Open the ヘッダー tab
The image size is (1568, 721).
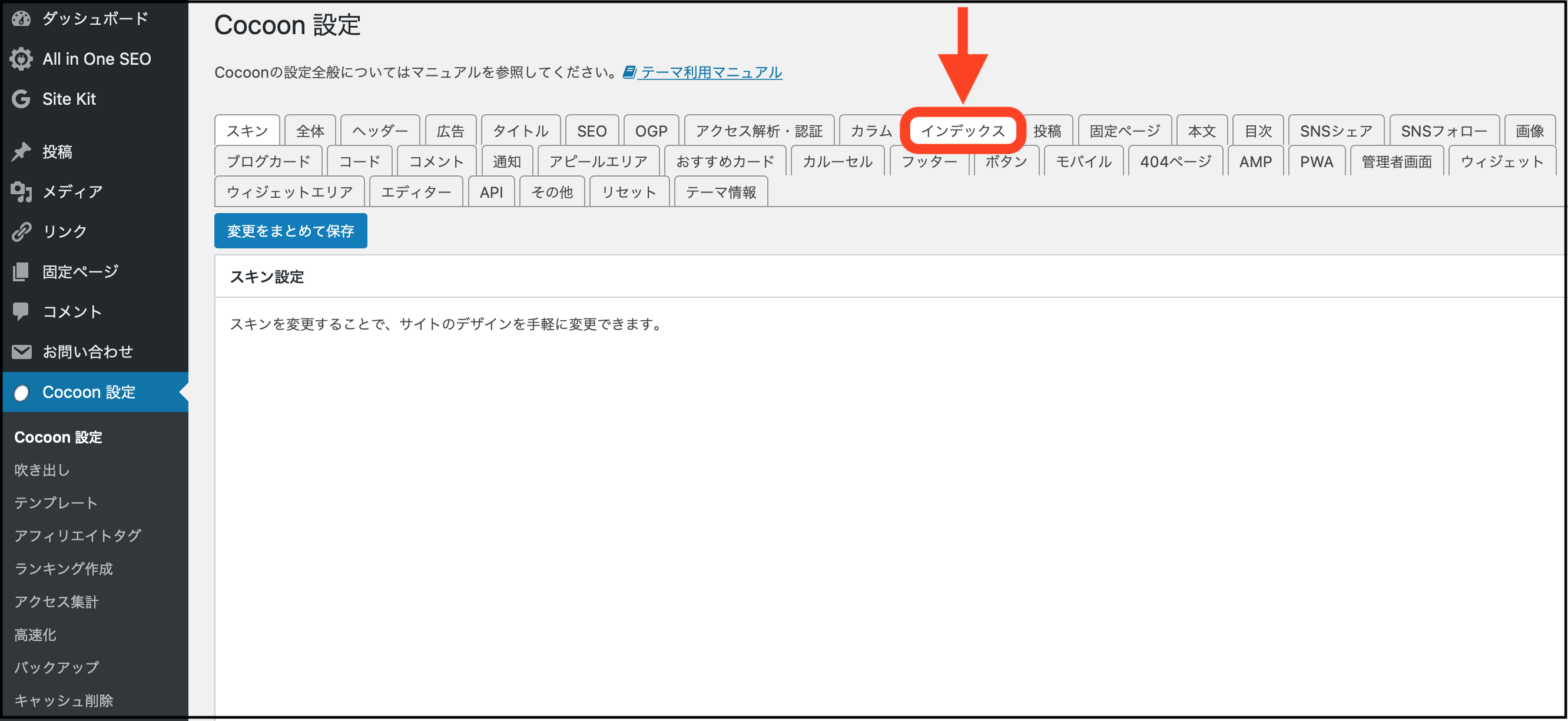click(380, 130)
